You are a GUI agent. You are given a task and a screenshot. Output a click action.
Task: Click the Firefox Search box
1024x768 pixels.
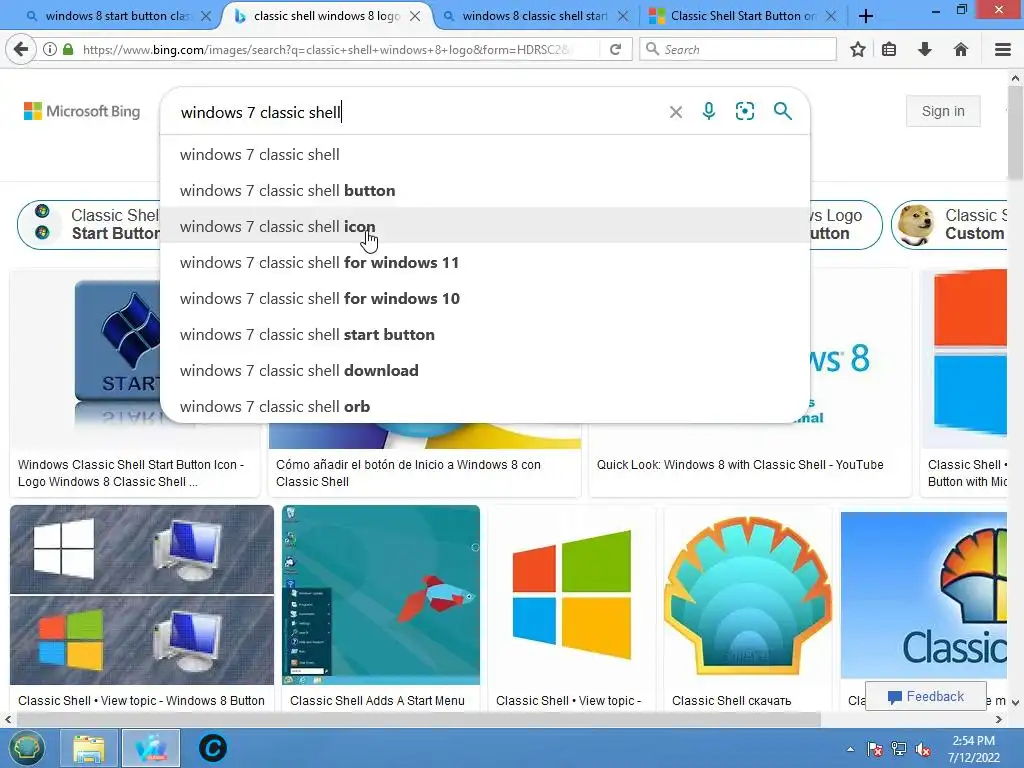coord(738,49)
